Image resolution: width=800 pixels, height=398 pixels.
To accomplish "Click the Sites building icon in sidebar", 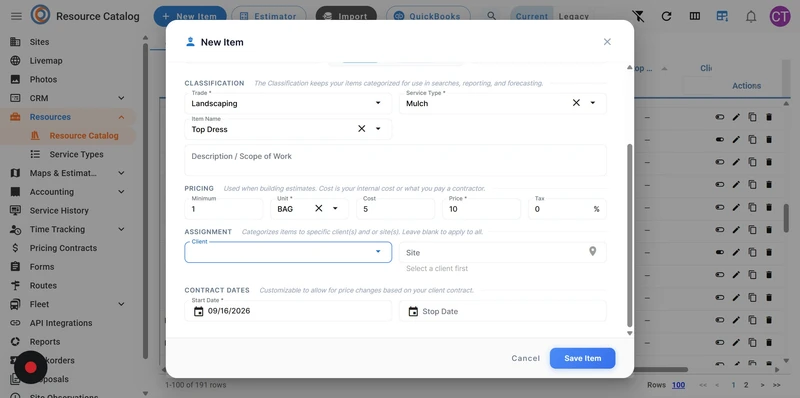I will pyautogui.click(x=15, y=42).
